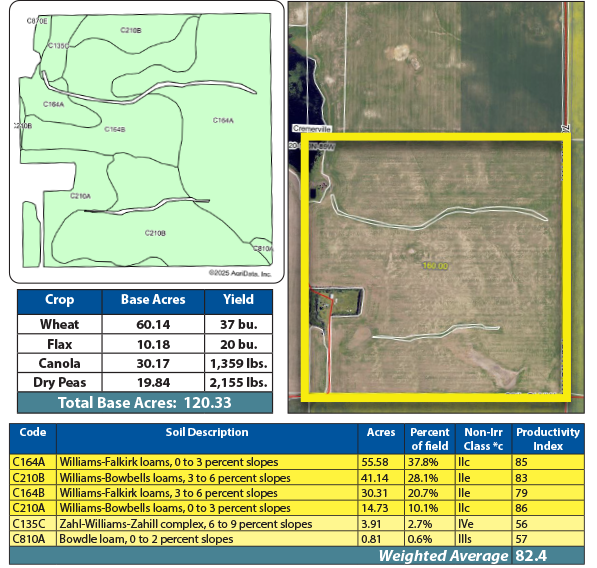Screen dimensions: 597x568
Task: Click the Productivity Index column header
Action: click(548, 439)
